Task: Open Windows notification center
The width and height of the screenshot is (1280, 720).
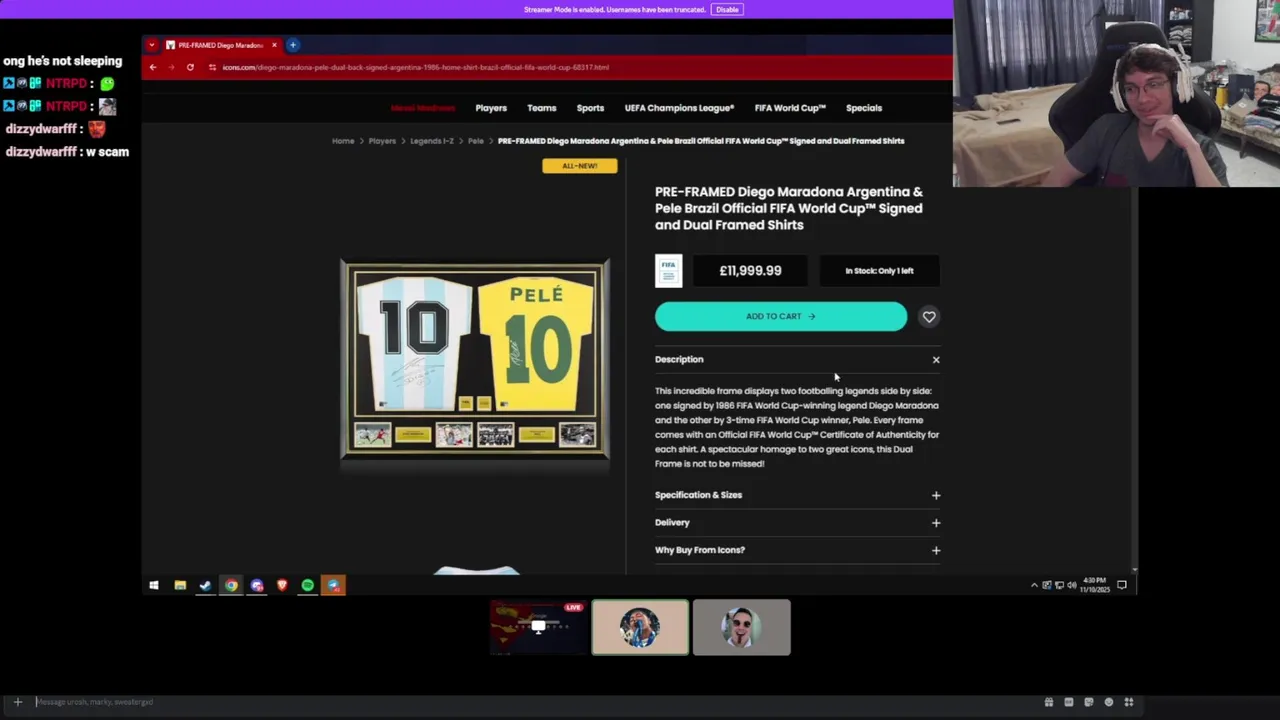Action: pyautogui.click(x=1122, y=585)
